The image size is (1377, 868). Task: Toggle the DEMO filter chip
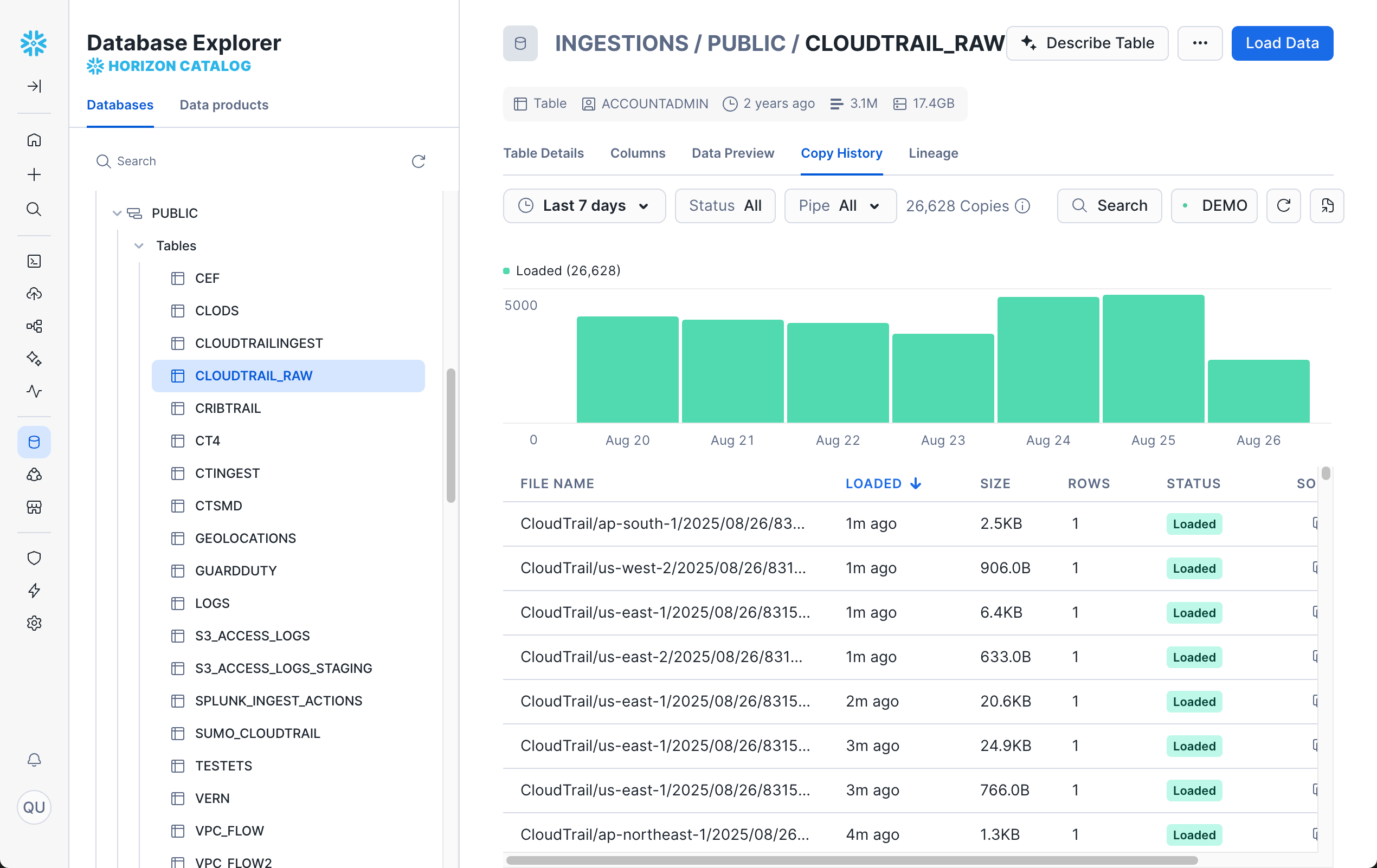[x=1214, y=206]
